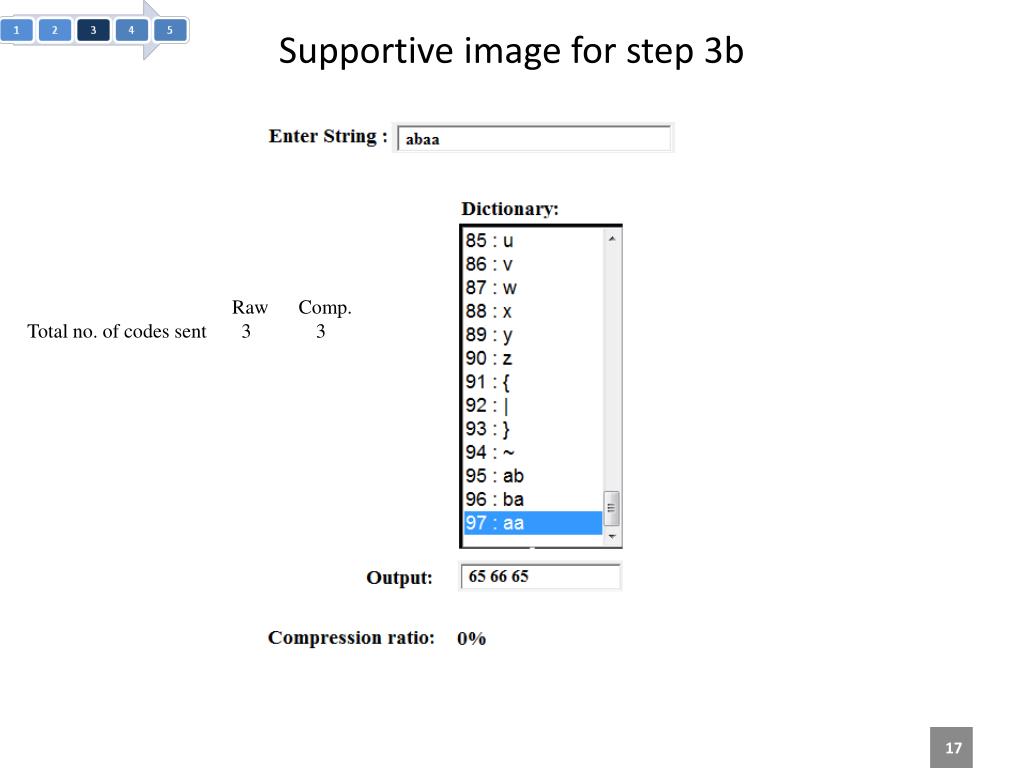Pick the 88 : x dictionary entry
The width and height of the screenshot is (1024, 768).
tap(533, 312)
